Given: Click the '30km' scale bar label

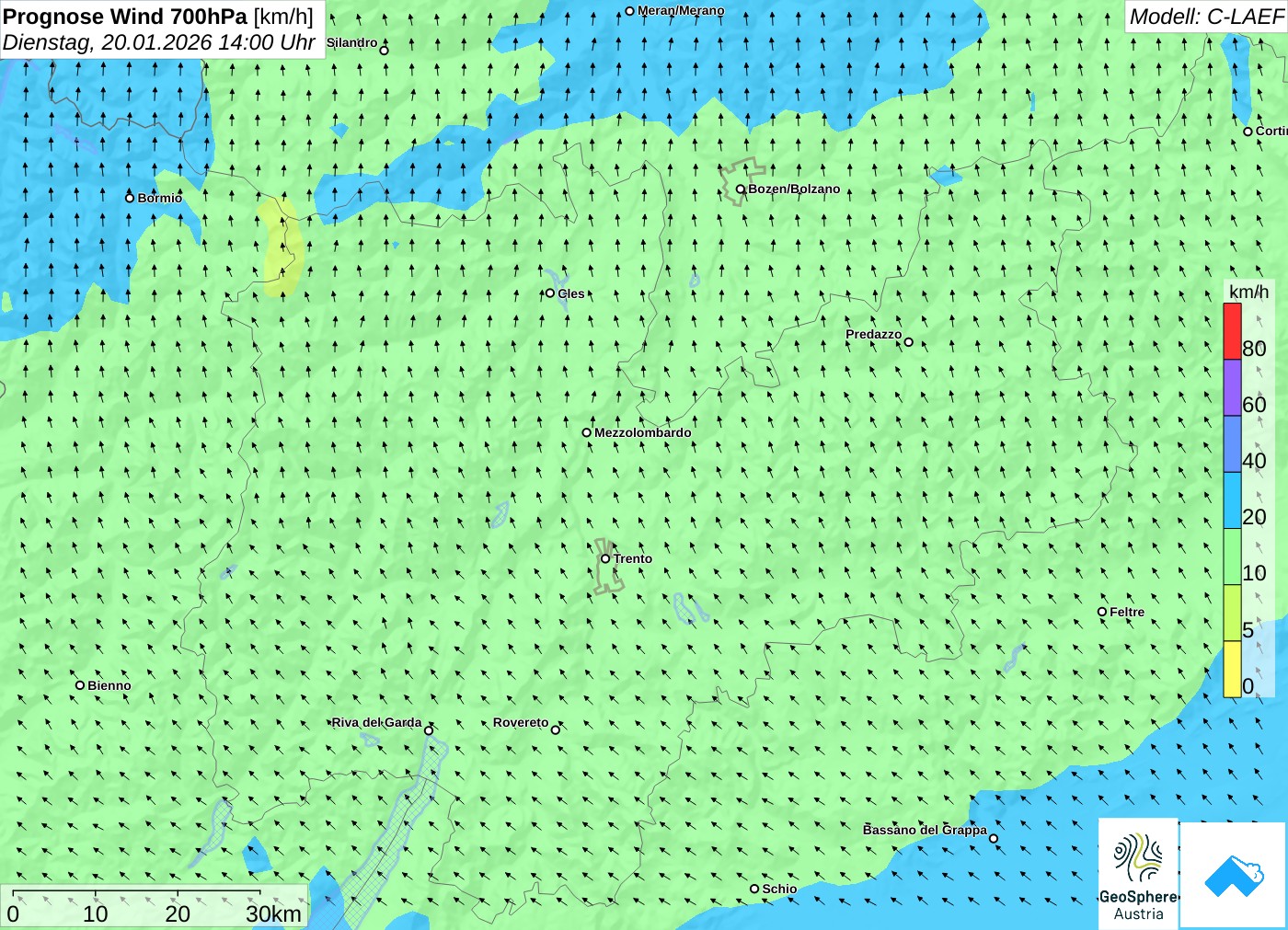Looking at the screenshot, I should tap(273, 913).
